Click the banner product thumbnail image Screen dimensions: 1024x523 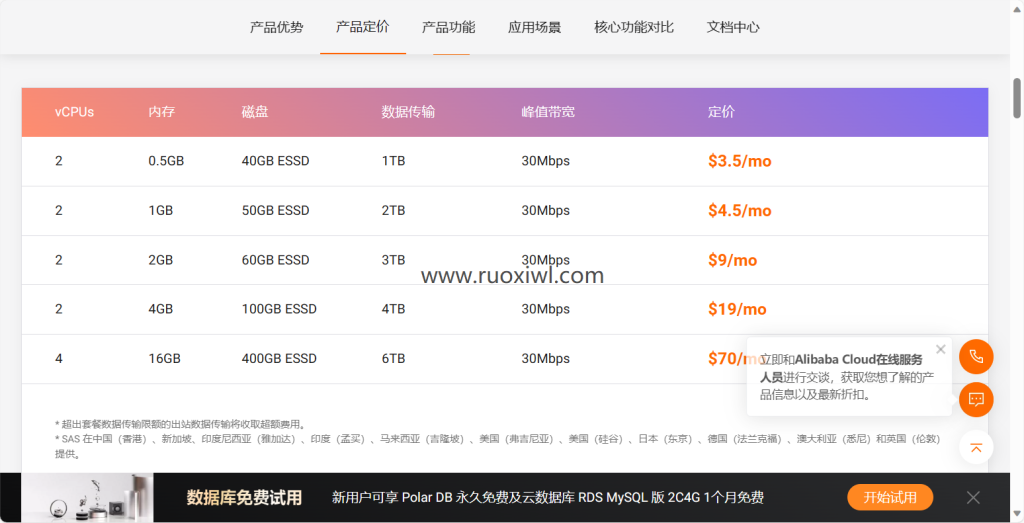[88, 497]
